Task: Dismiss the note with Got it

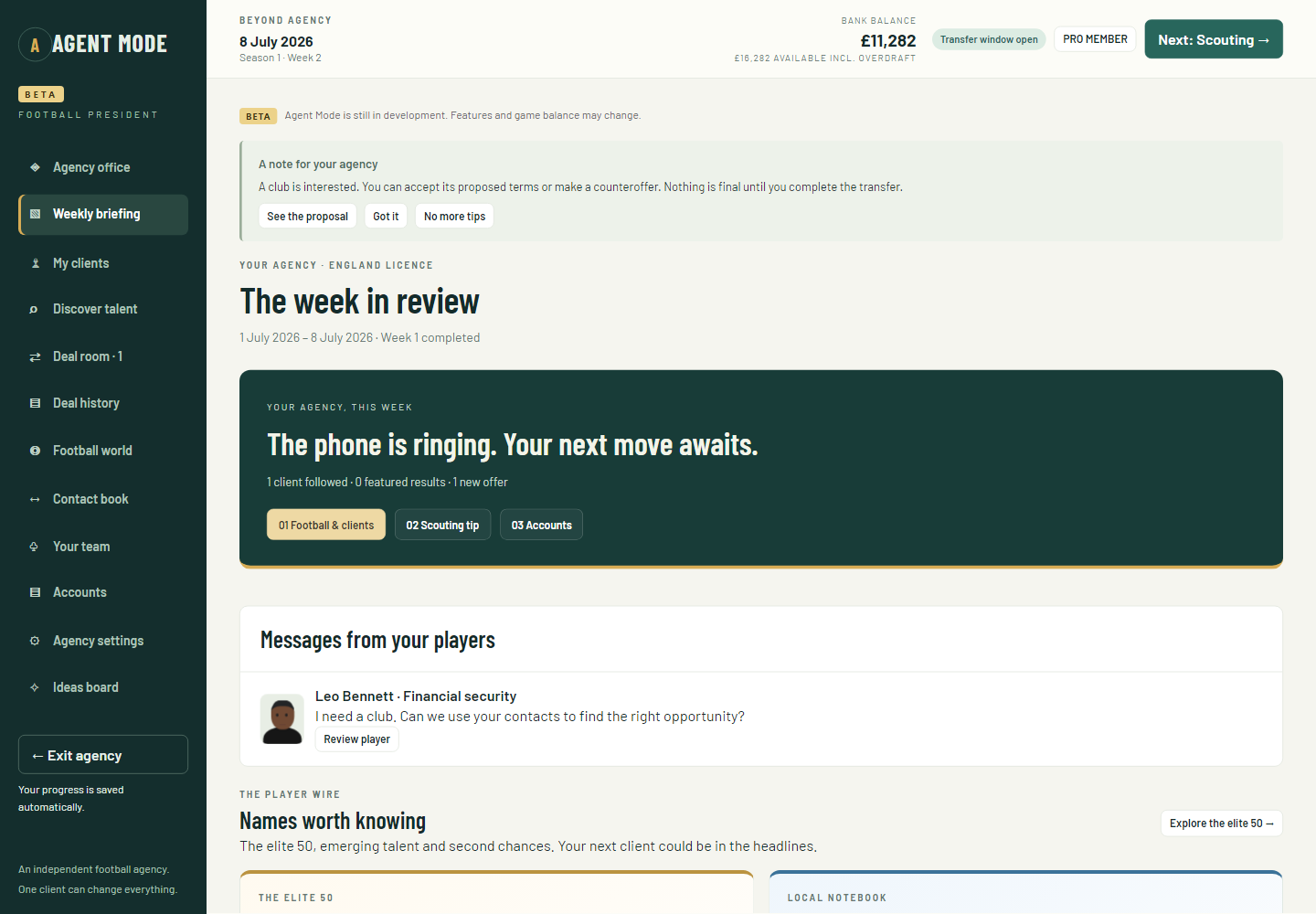Action: tap(386, 216)
